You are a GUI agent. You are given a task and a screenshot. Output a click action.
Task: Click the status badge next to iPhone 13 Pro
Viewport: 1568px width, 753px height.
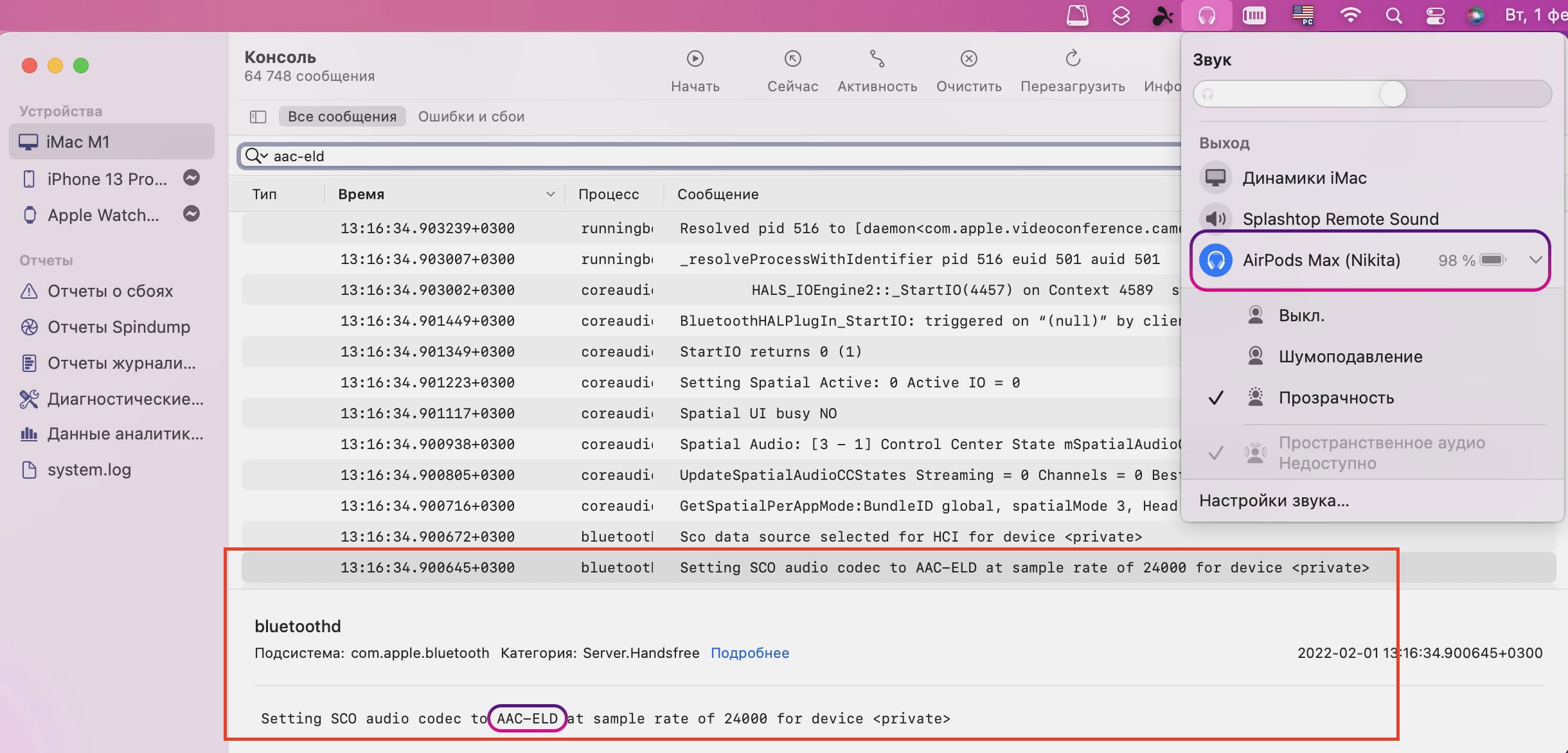192,178
